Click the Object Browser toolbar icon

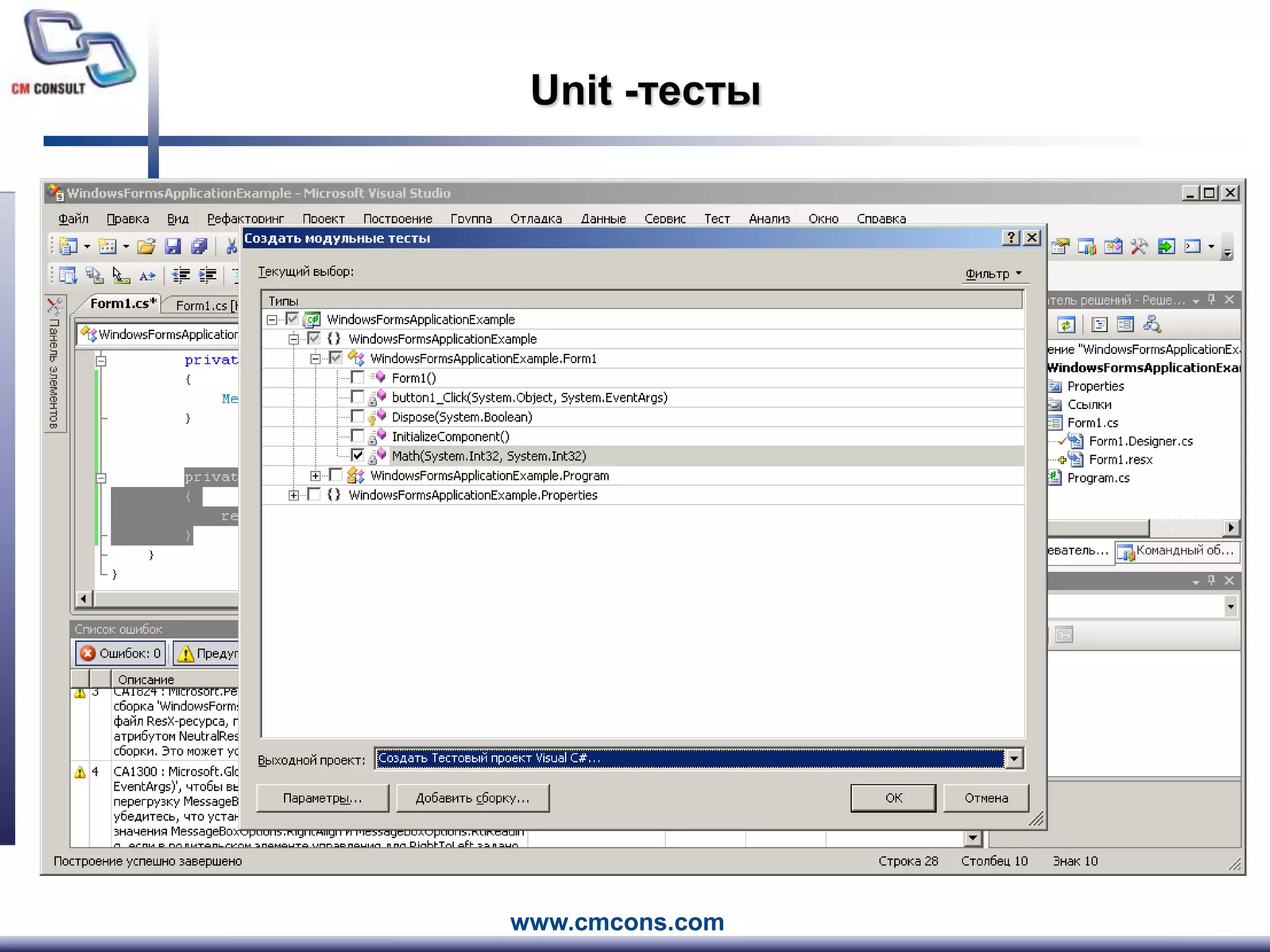[x=1113, y=246]
